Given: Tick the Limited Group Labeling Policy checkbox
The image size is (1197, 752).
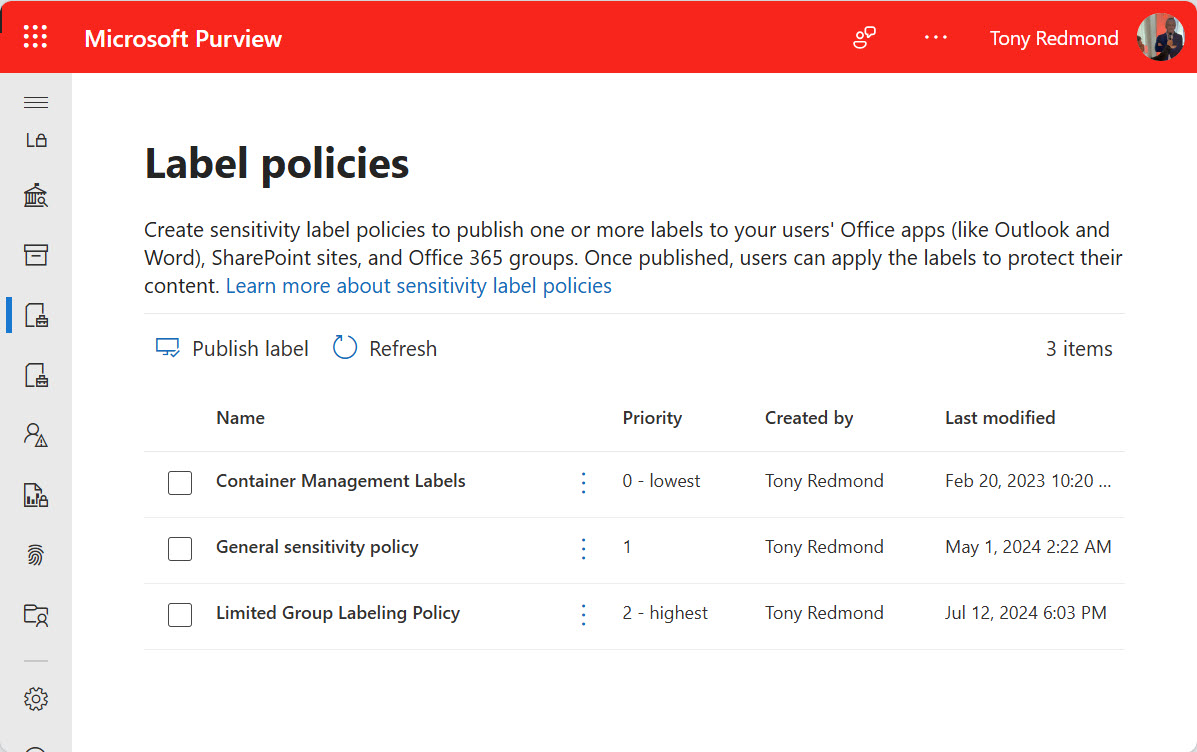Looking at the screenshot, I should (x=180, y=615).
